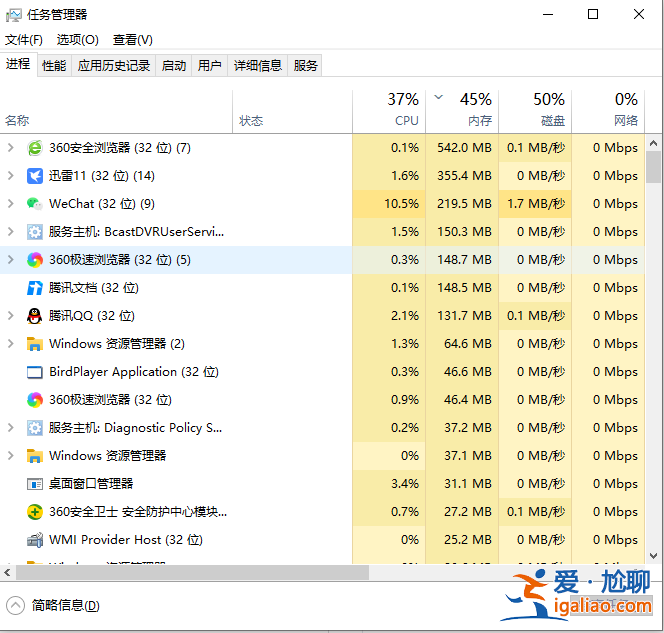Open the 文件(F) menu
The height and width of the screenshot is (633, 664).
(24, 40)
